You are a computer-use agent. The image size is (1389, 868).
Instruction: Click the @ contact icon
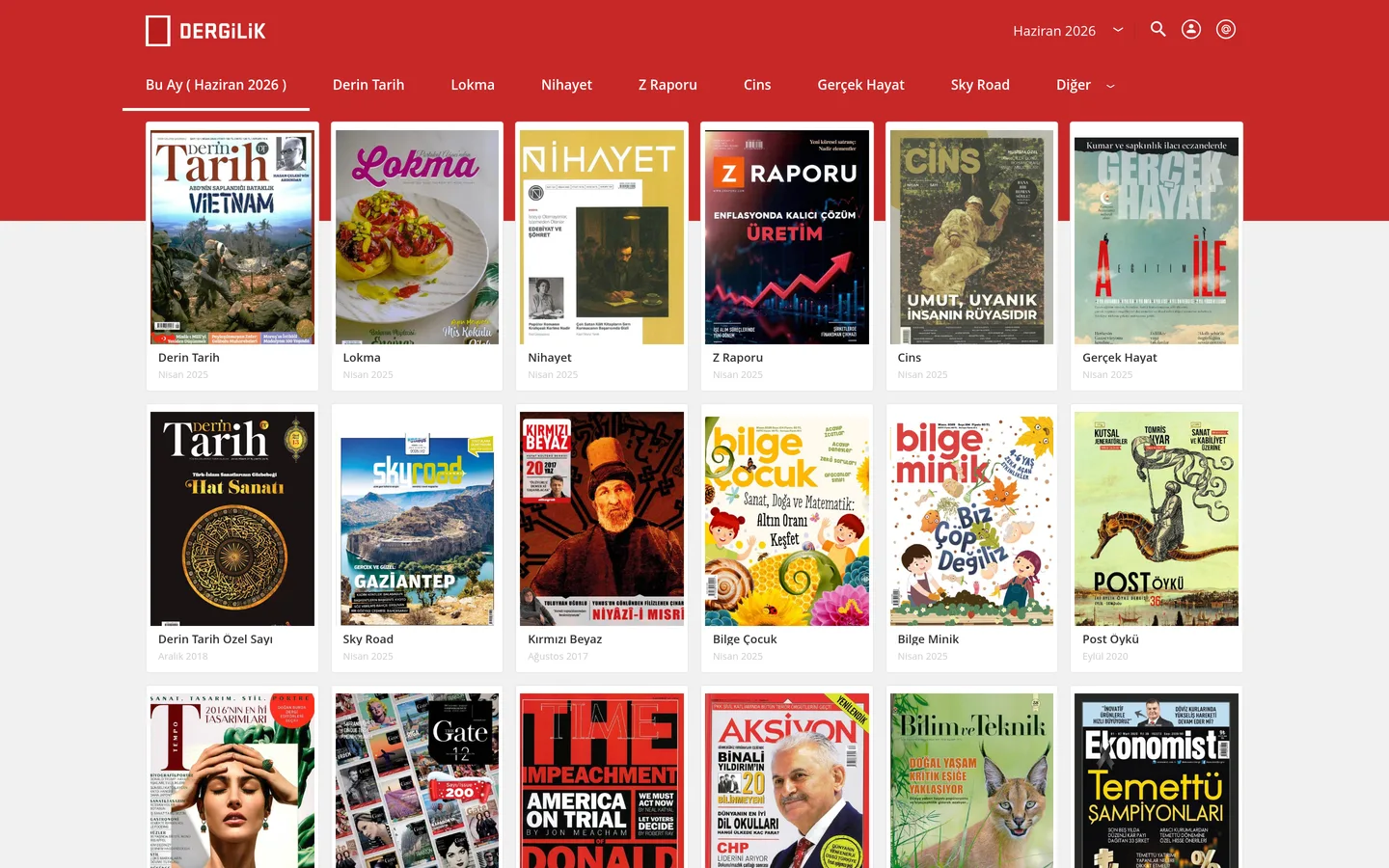pos(1226,29)
